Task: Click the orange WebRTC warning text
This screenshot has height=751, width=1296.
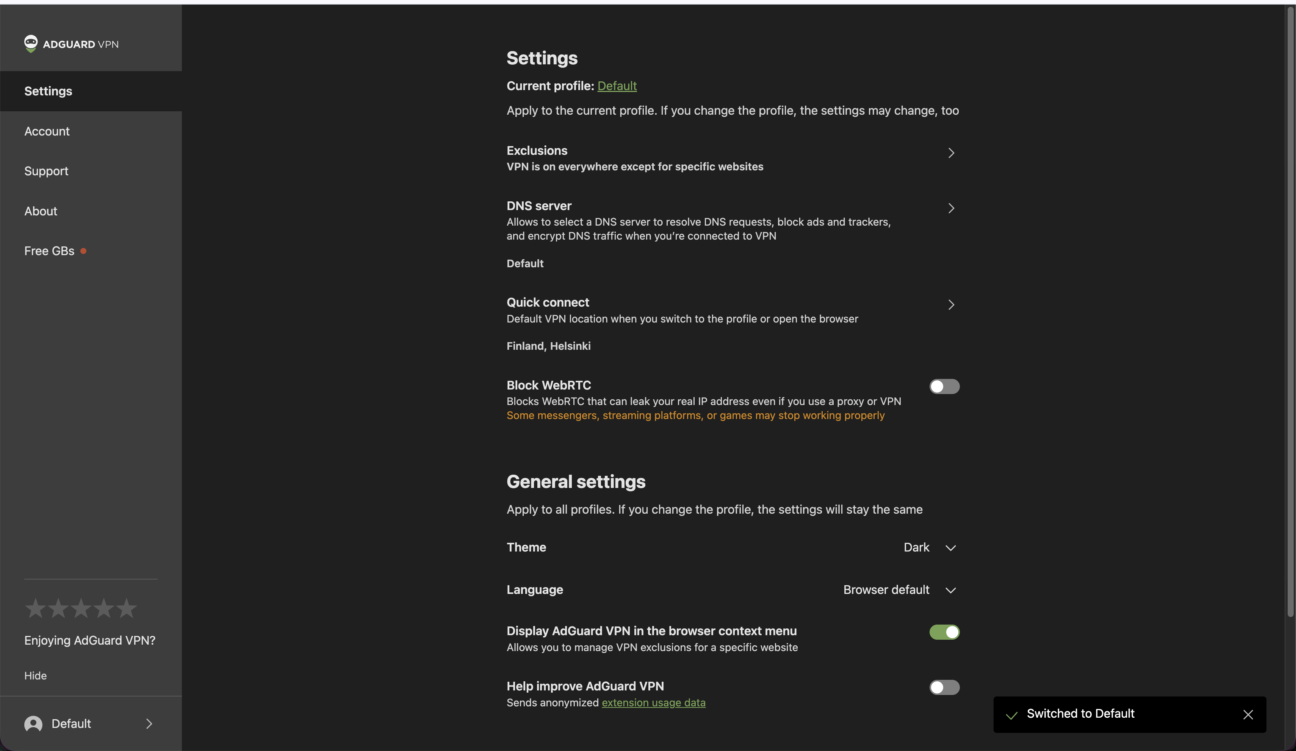Action: pyautogui.click(x=695, y=416)
